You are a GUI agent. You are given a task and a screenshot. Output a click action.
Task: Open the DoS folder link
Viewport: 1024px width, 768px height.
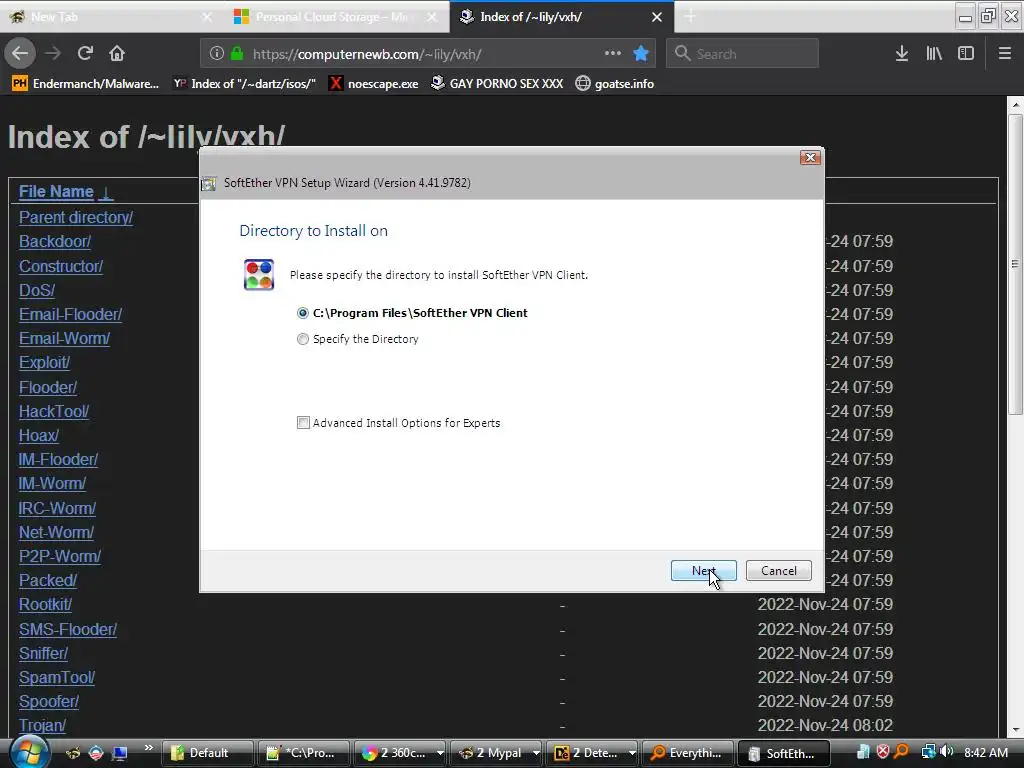(x=37, y=290)
